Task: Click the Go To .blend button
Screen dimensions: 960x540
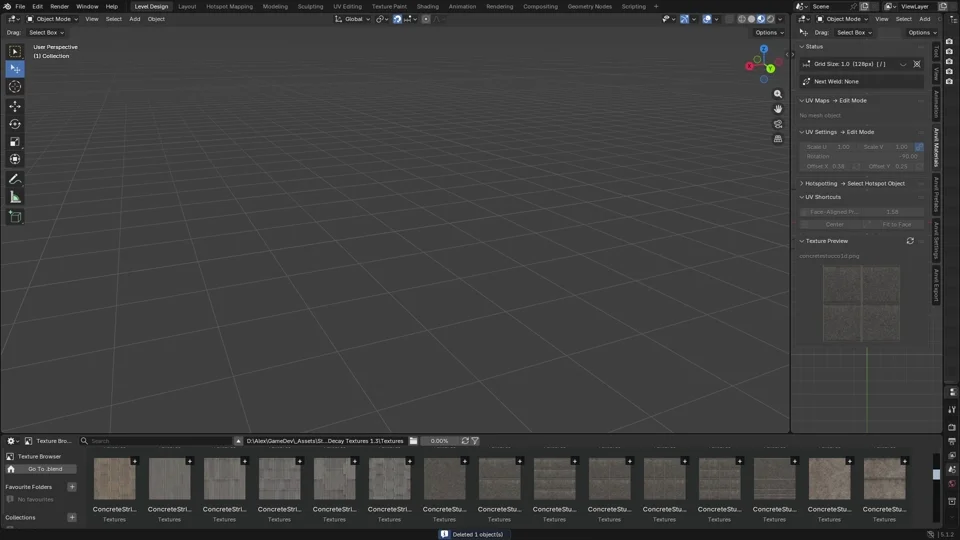Action: coord(40,469)
